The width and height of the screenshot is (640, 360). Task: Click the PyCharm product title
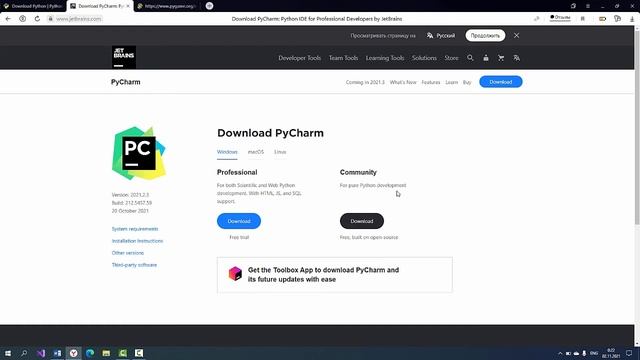coord(126,82)
